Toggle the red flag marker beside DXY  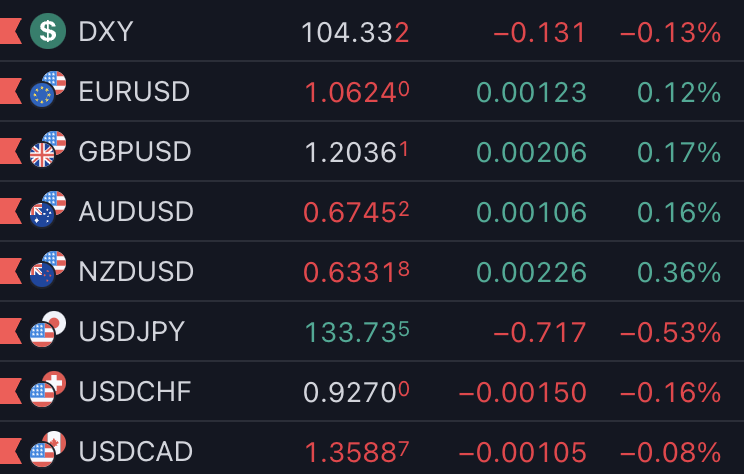(x=10, y=31)
